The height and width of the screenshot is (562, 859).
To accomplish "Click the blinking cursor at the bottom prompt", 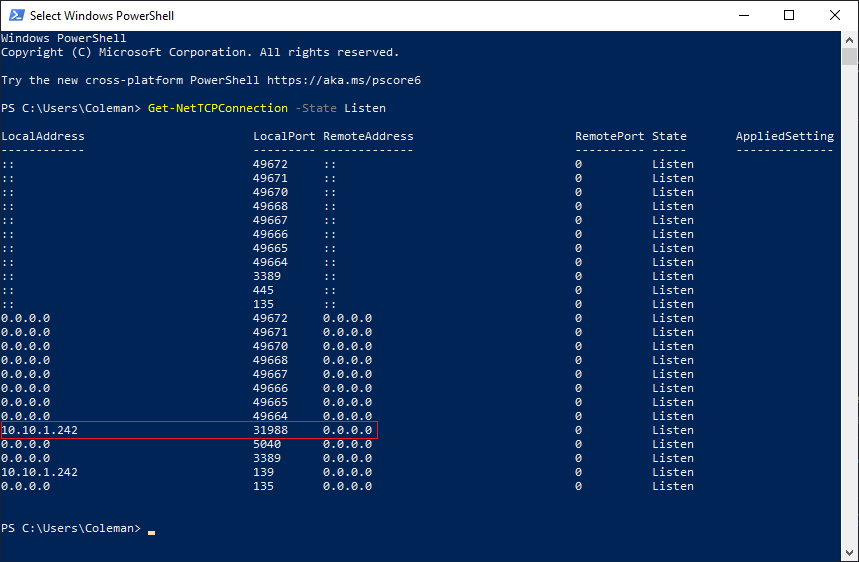I will (151, 529).
